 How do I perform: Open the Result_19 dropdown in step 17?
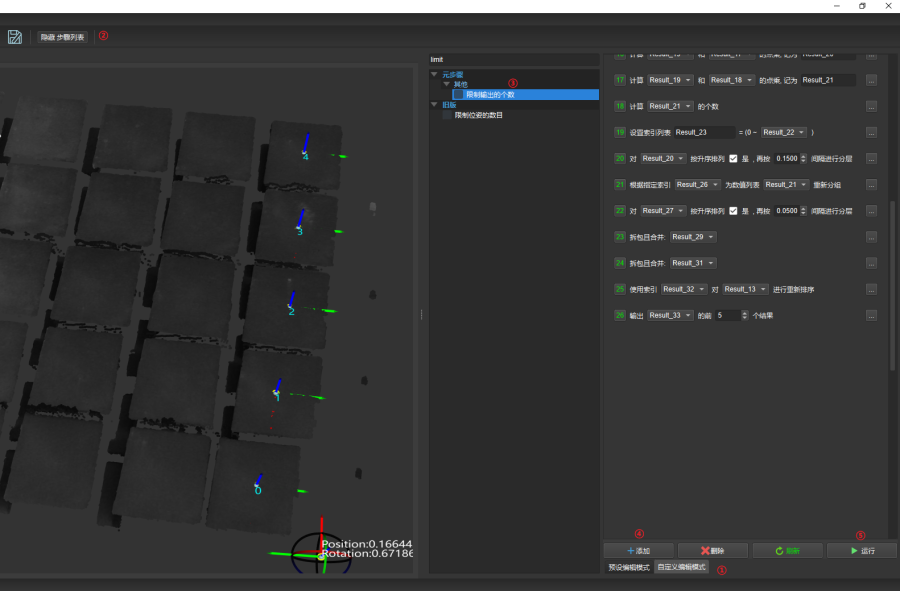coord(669,80)
